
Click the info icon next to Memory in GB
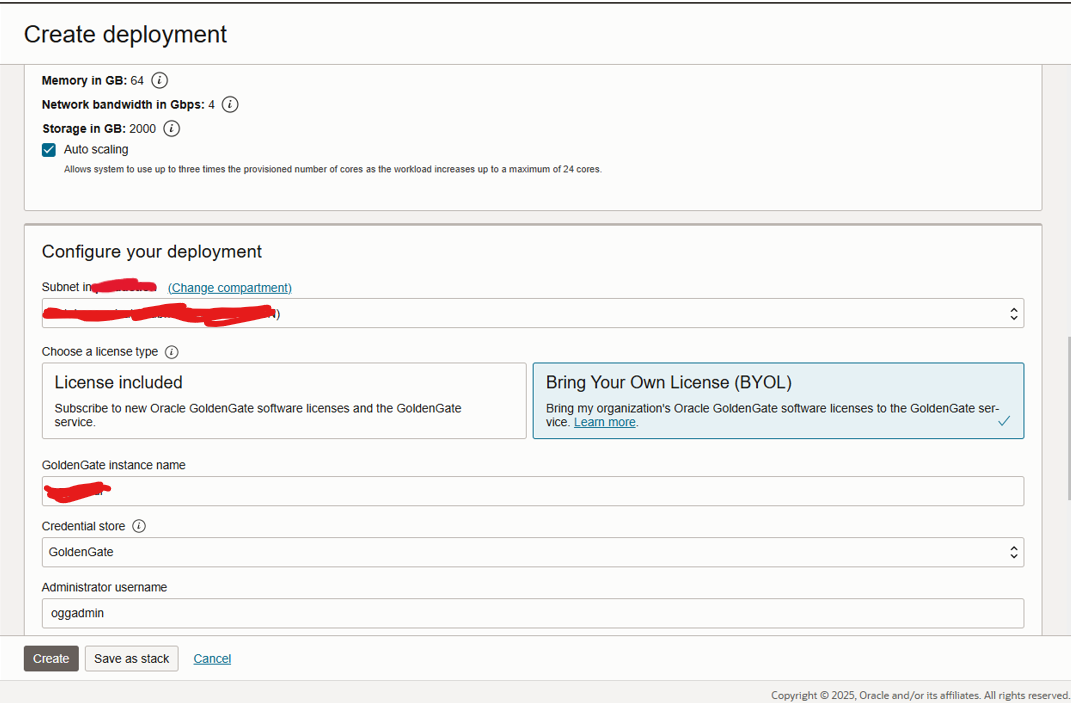(159, 81)
